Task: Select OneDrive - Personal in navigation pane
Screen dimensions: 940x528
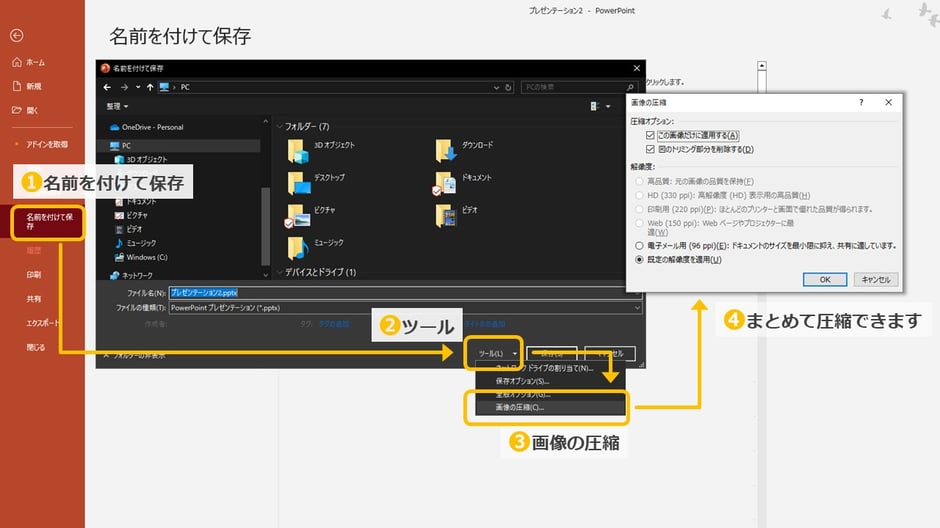Action: point(152,127)
